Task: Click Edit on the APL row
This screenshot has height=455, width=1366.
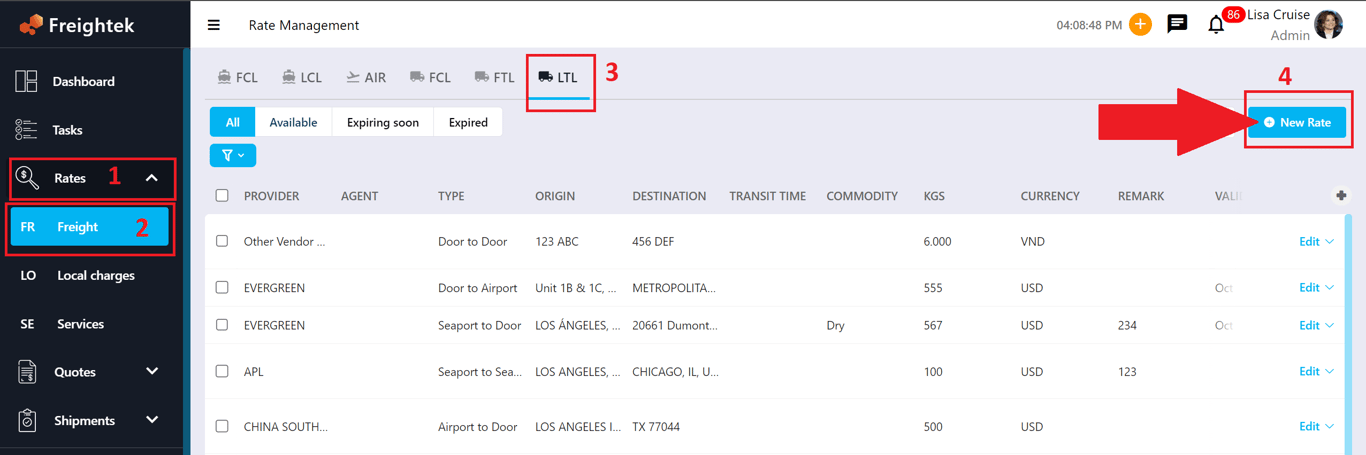Action: (x=1309, y=371)
